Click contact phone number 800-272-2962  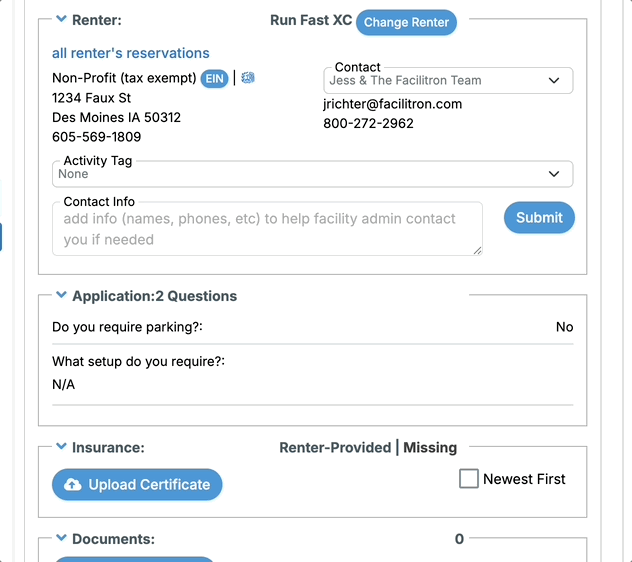pyautogui.click(x=368, y=123)
